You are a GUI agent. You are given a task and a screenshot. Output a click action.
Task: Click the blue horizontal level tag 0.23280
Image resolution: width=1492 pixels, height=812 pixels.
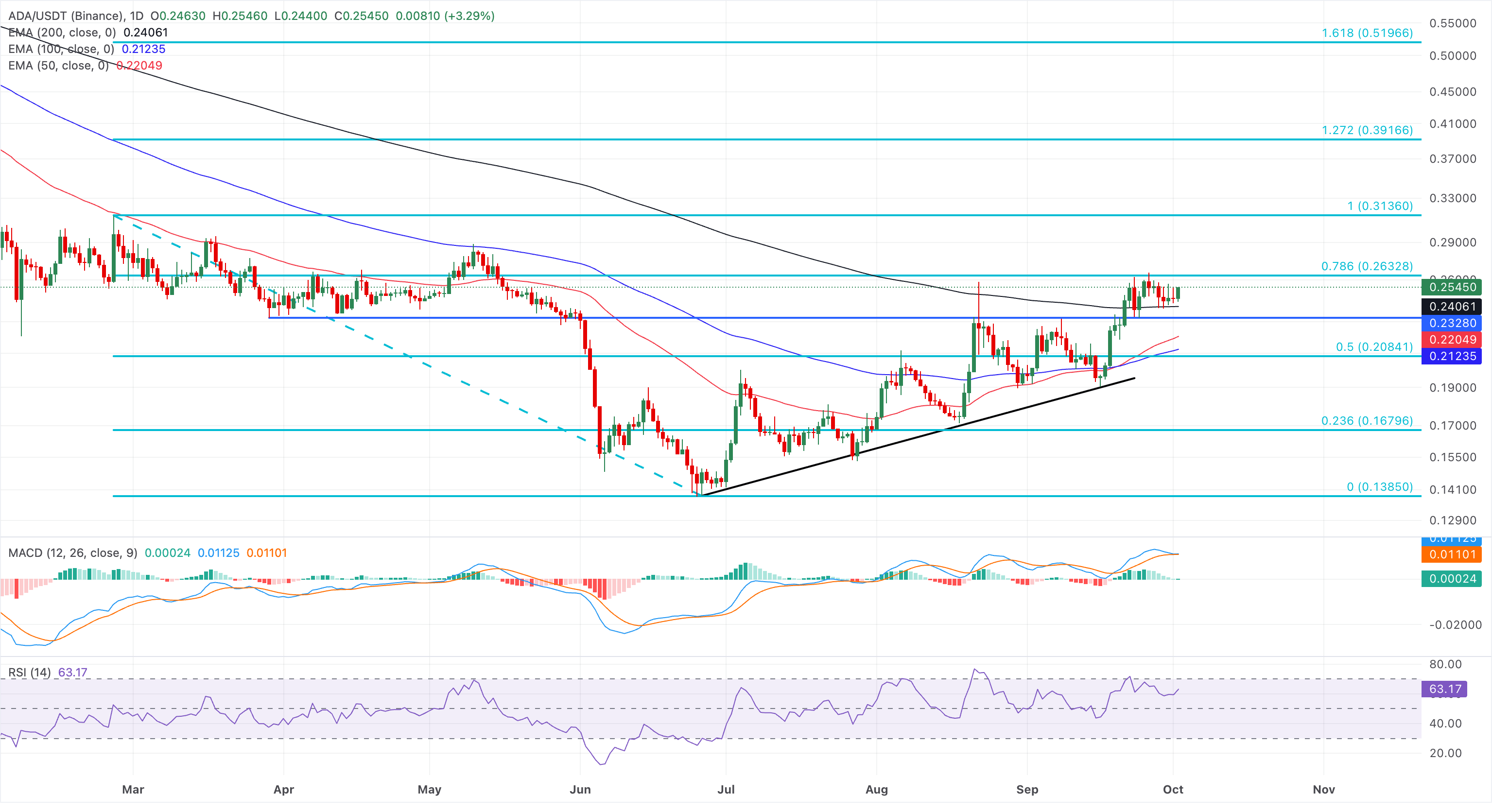(x=1452, y=323)
